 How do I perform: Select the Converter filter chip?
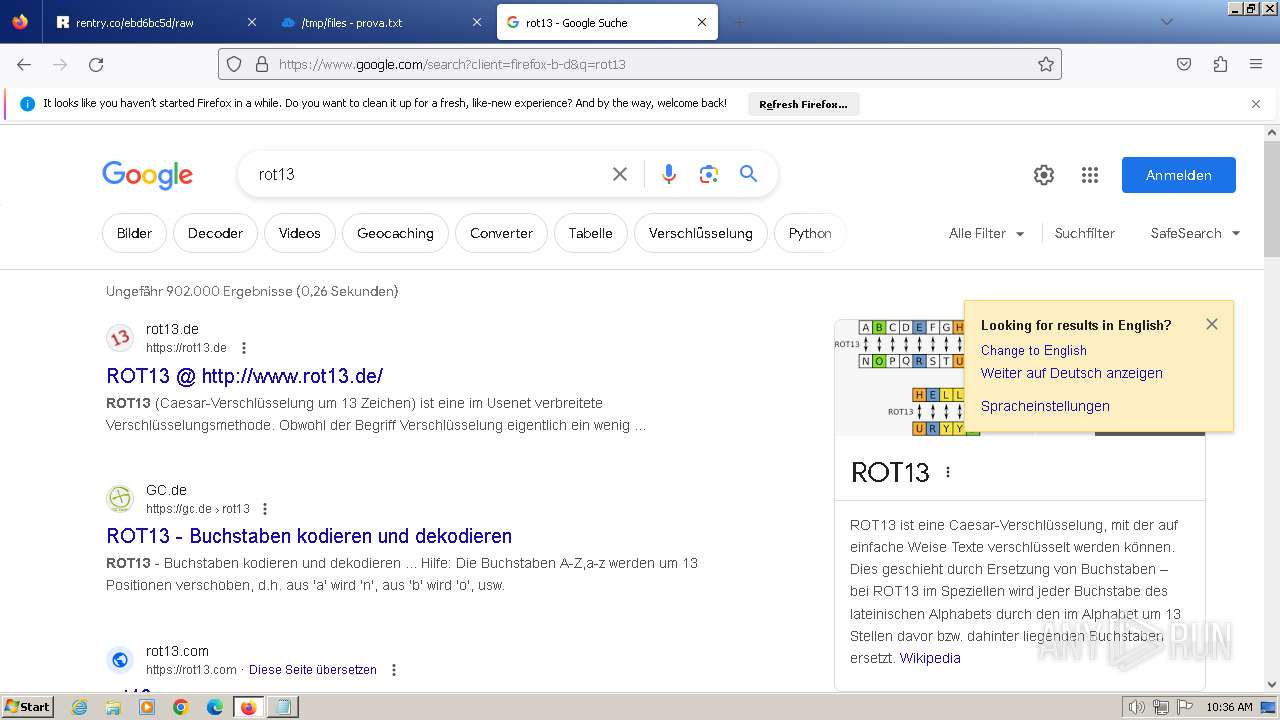click(501, 233)
